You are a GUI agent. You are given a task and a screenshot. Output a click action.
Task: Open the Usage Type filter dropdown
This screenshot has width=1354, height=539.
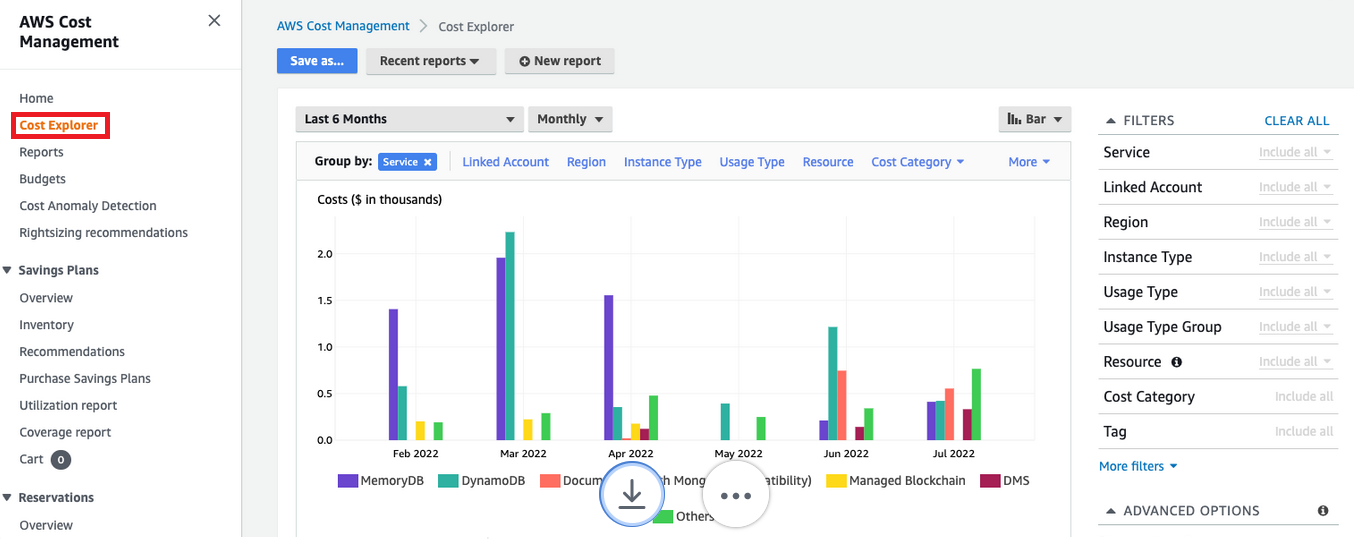pyautogui.click(x=1295, y=292)
